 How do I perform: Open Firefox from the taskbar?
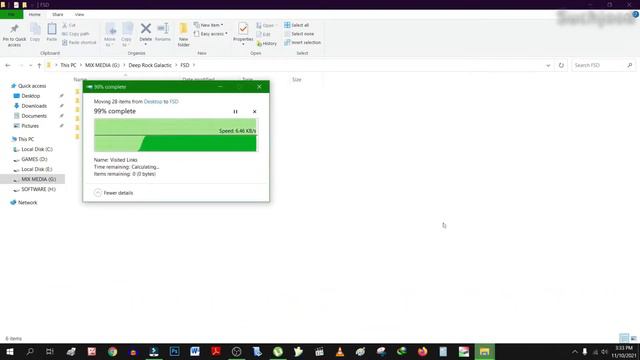(x=422, y=351)
